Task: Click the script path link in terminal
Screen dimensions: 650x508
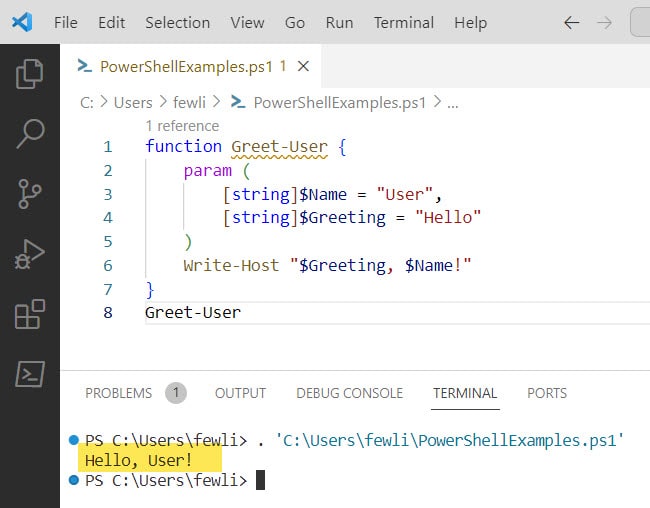Action: click(x=450, y=440)
